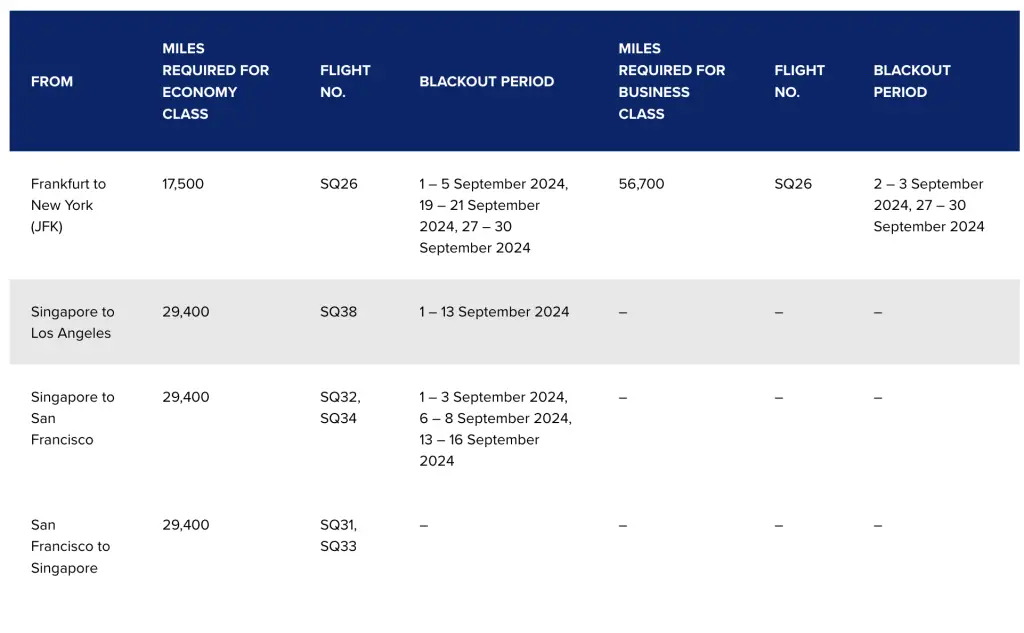Select SQ26 in the economy flight column
1024x633 pixels.
tap(338, 184)
